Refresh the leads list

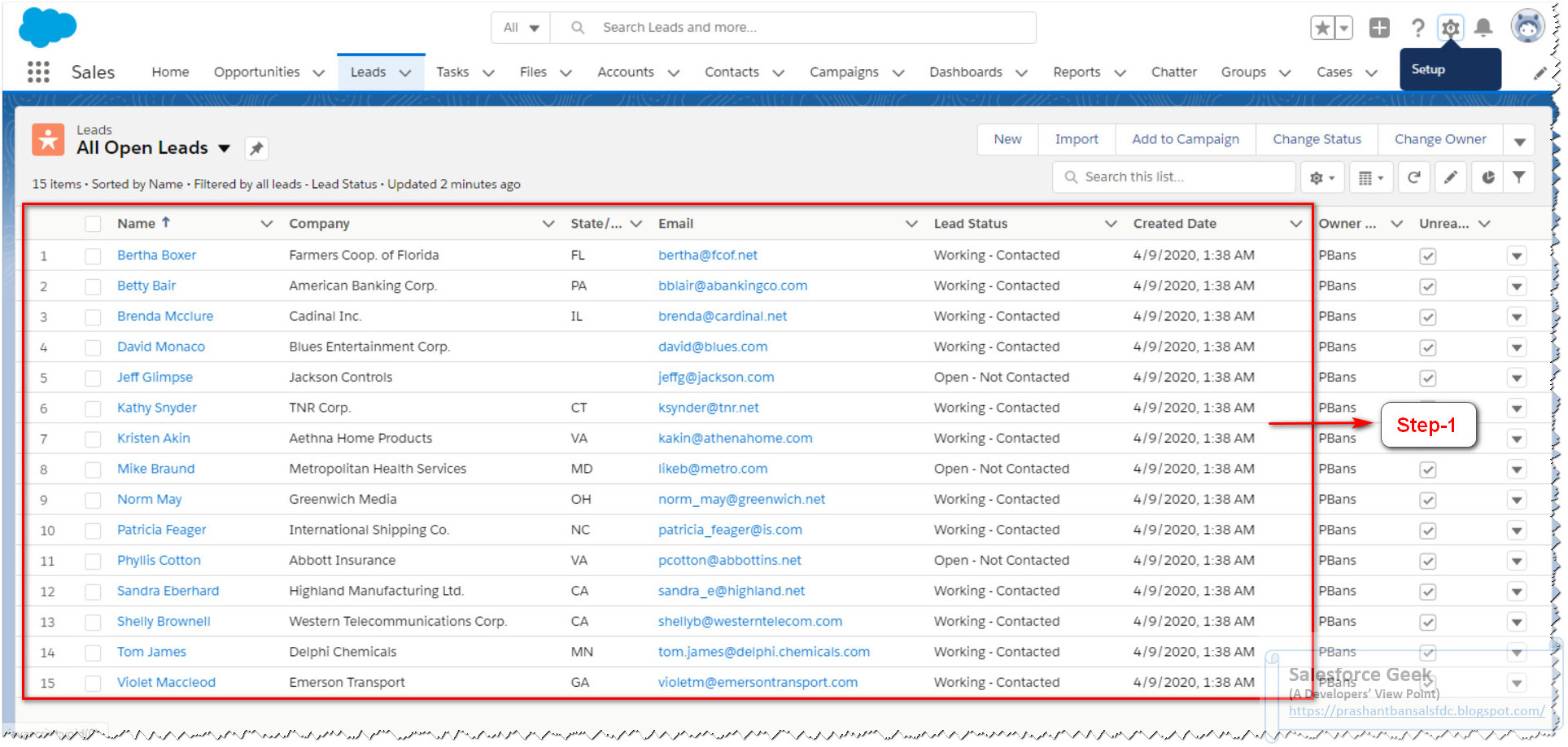(x=1414, y=177)
